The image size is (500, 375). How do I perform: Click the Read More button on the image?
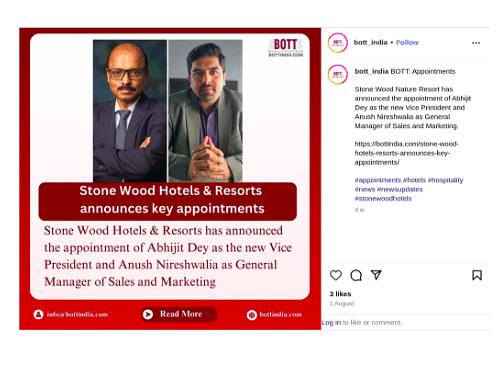179,314
